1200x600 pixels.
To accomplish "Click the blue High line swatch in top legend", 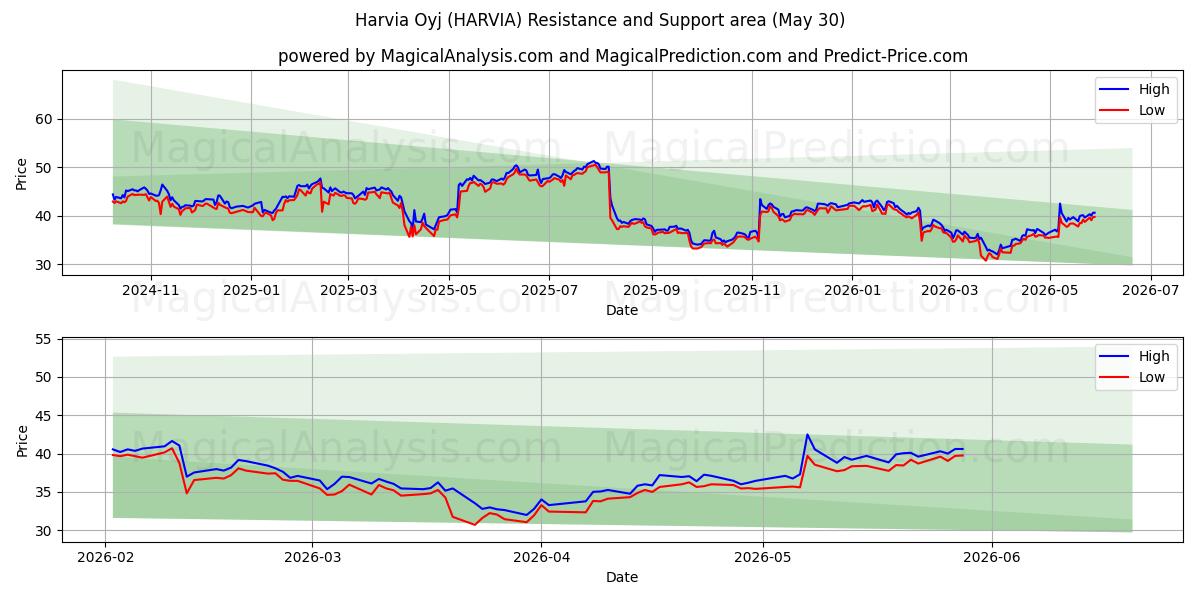I will 1115,90.
